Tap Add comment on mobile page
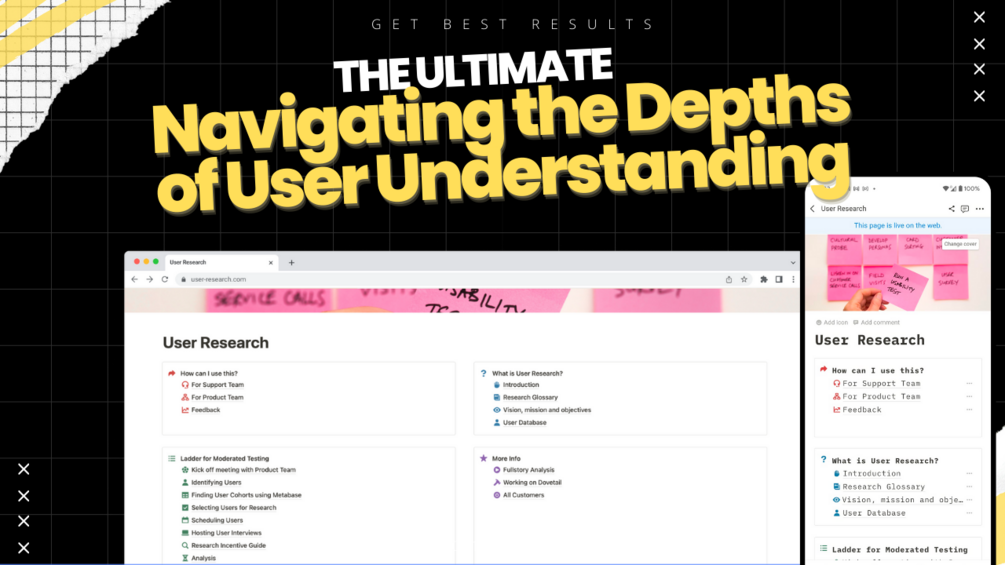Screen dimensions: 1005x565 tap(876, 322)
